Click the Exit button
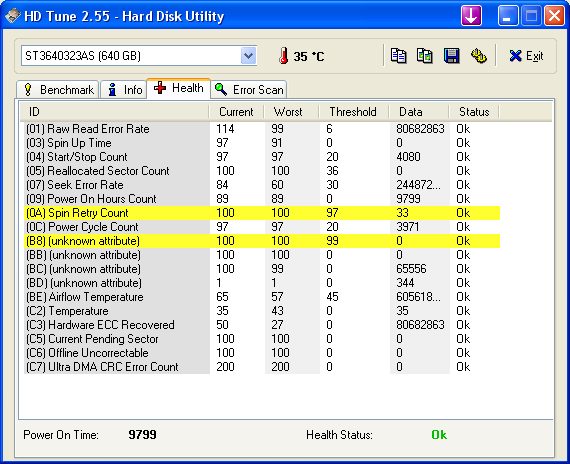Image resolution: width=570 pixels, height=464 pixels. [x=526, y=56]
